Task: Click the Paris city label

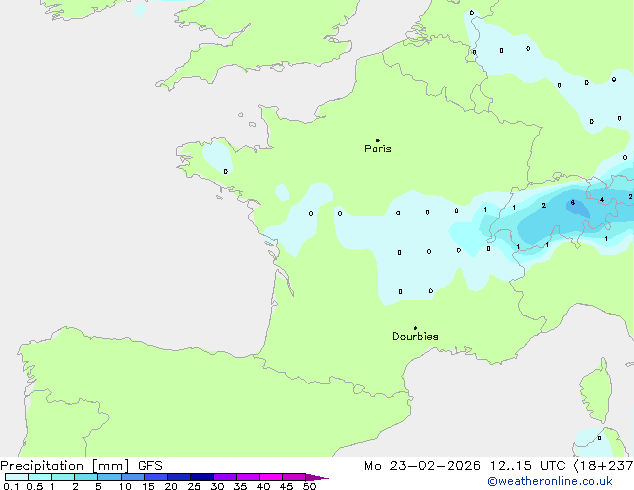Action: click(x=378, y=149)
